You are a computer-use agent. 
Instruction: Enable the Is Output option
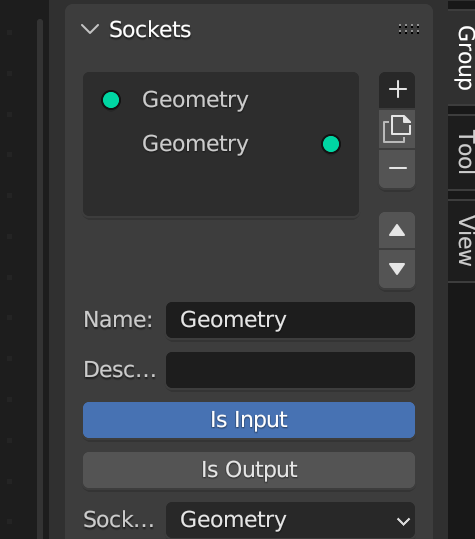249,470
